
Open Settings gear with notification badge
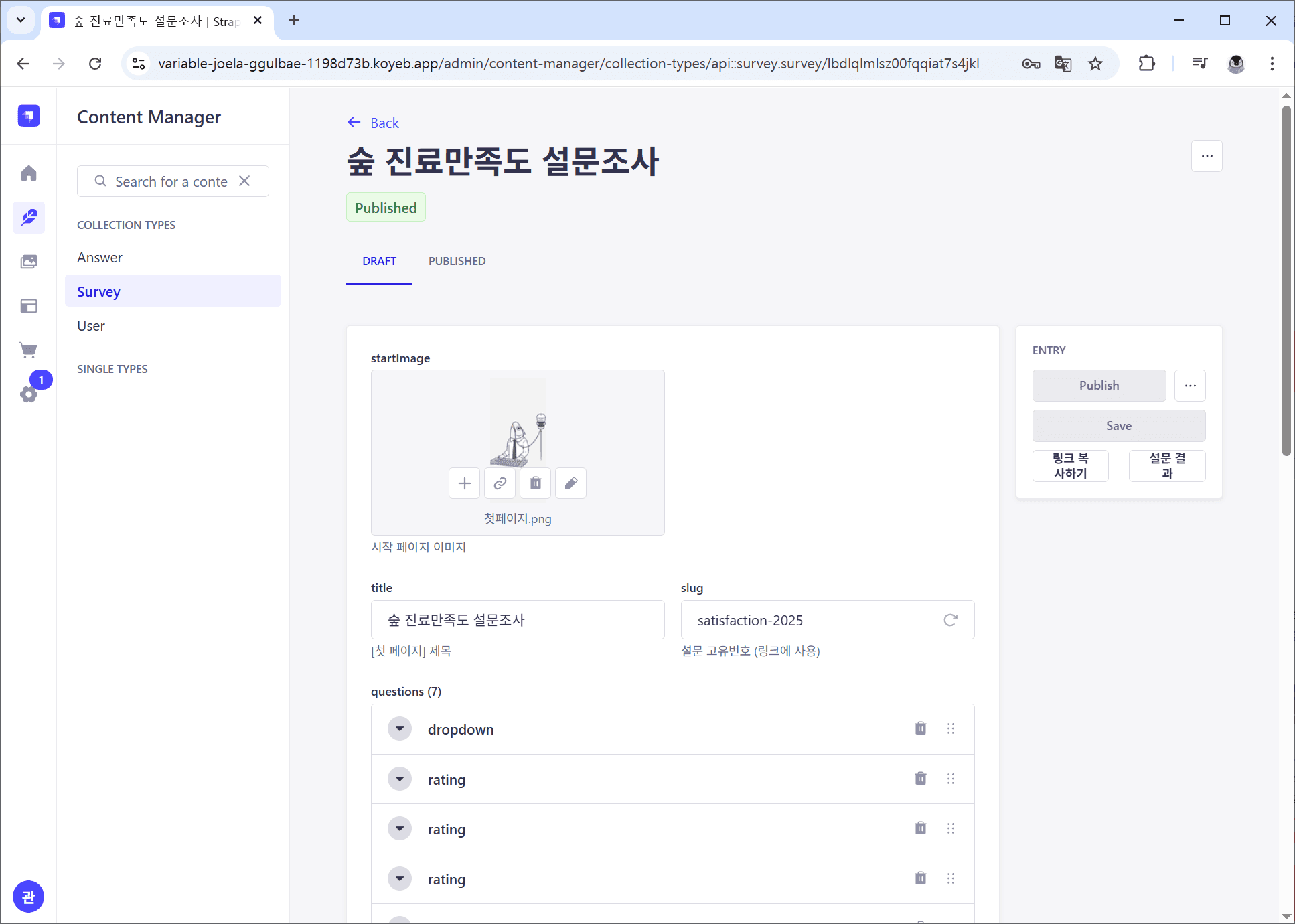(x=29, y=394)
